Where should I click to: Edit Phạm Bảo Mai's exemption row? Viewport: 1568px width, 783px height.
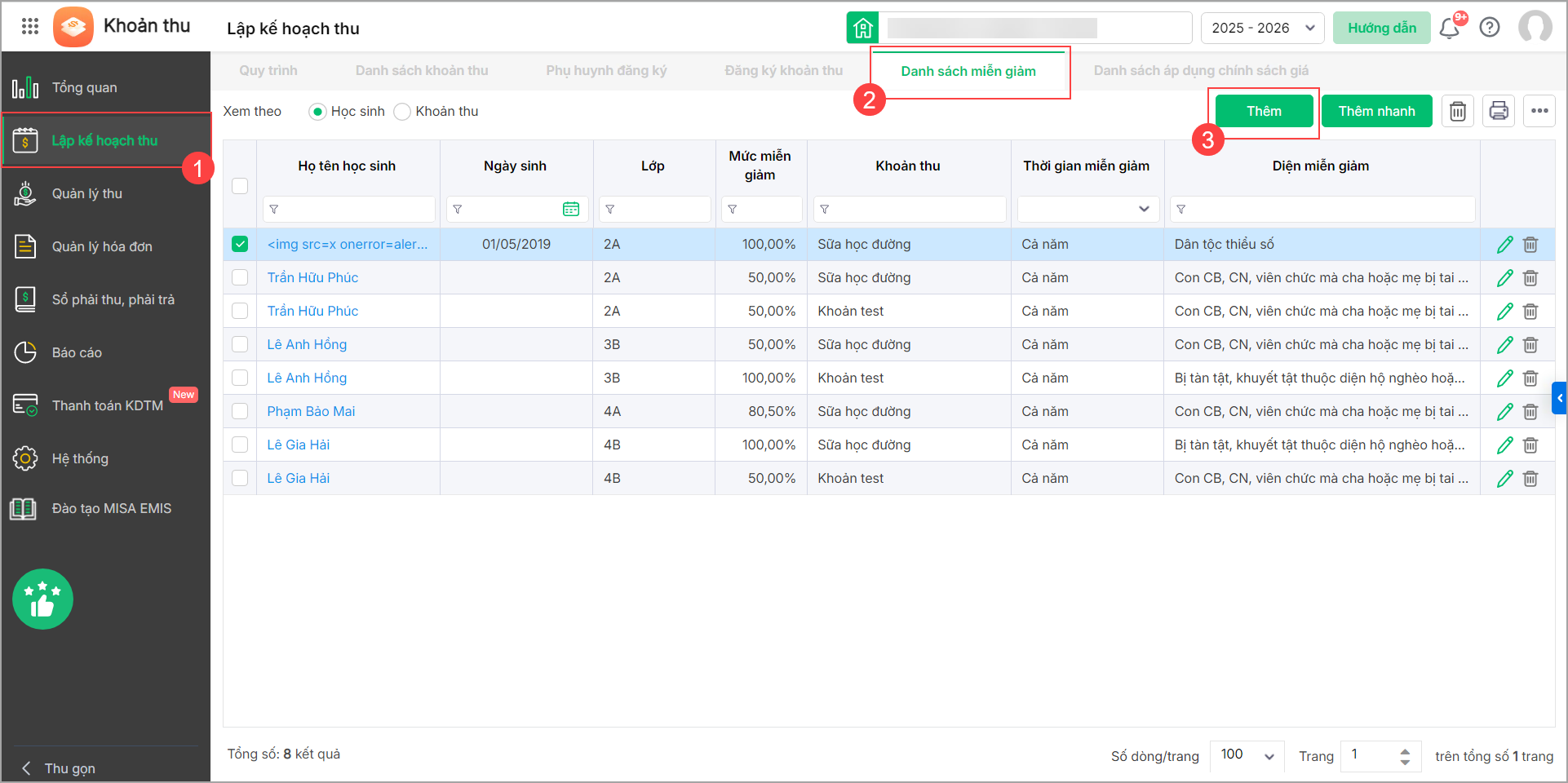pyautogui.click(x=1505, y=412)
